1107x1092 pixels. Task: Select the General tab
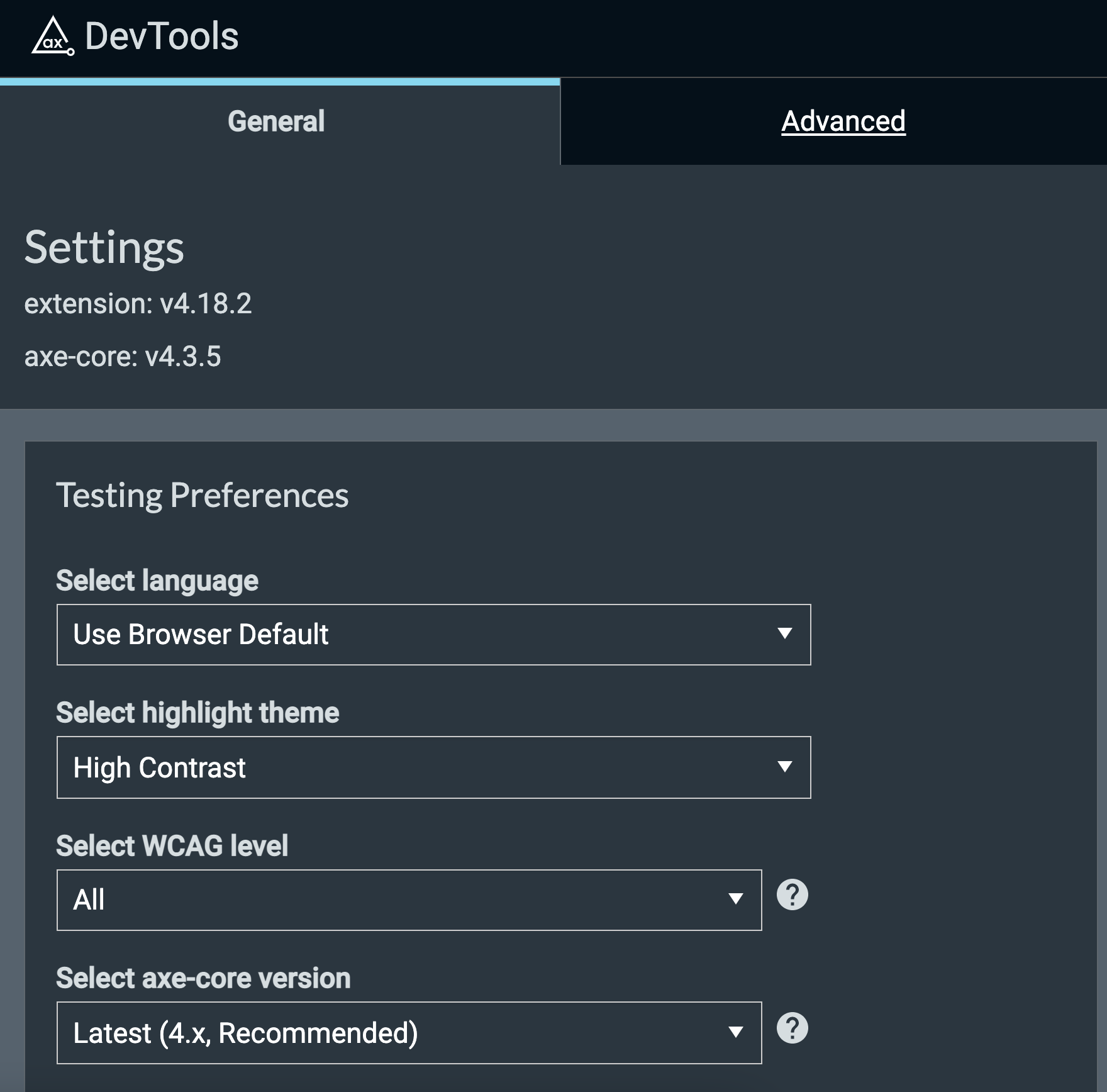(275, 121)
